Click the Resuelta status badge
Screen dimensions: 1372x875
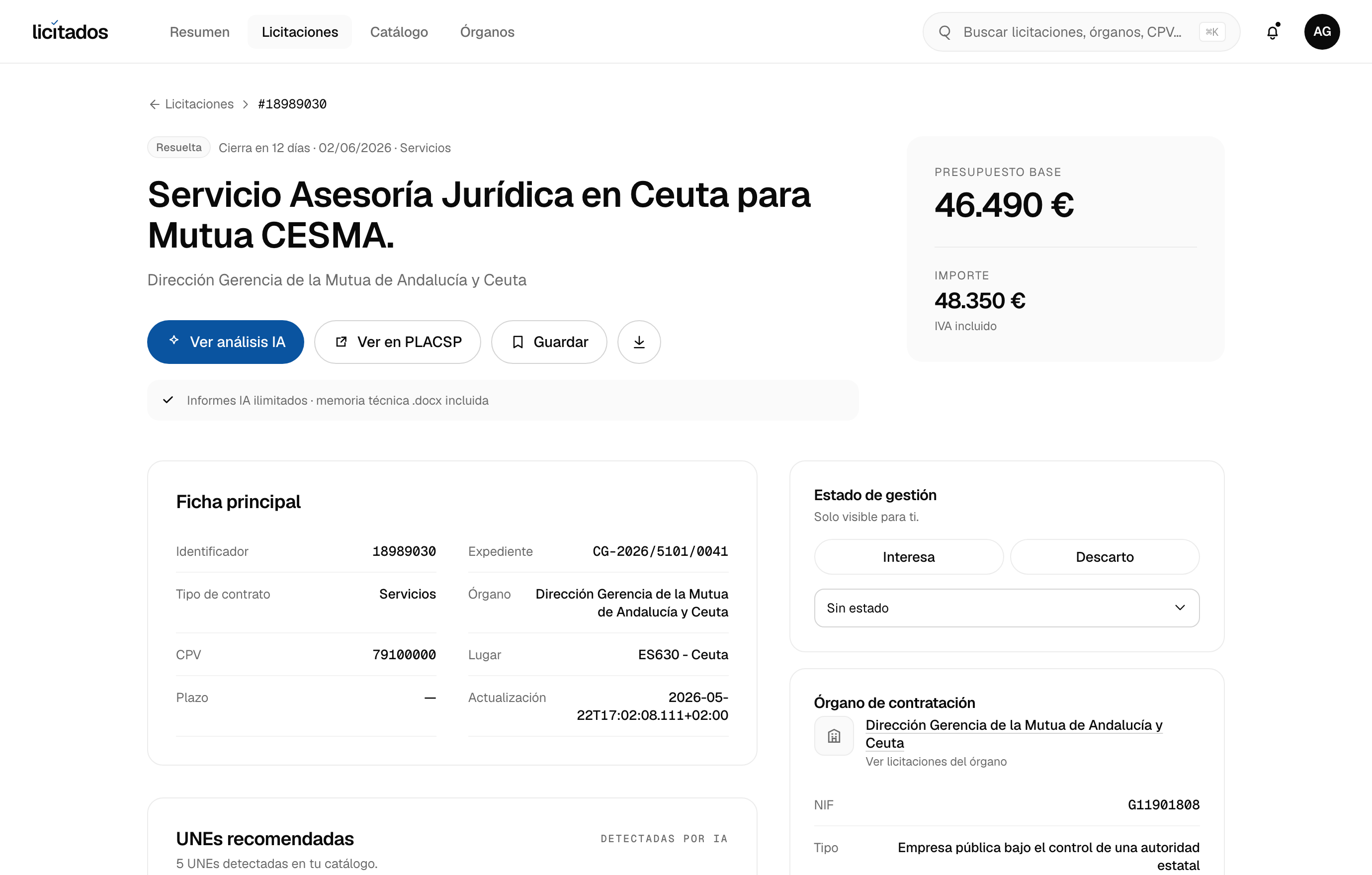point(179,148)
